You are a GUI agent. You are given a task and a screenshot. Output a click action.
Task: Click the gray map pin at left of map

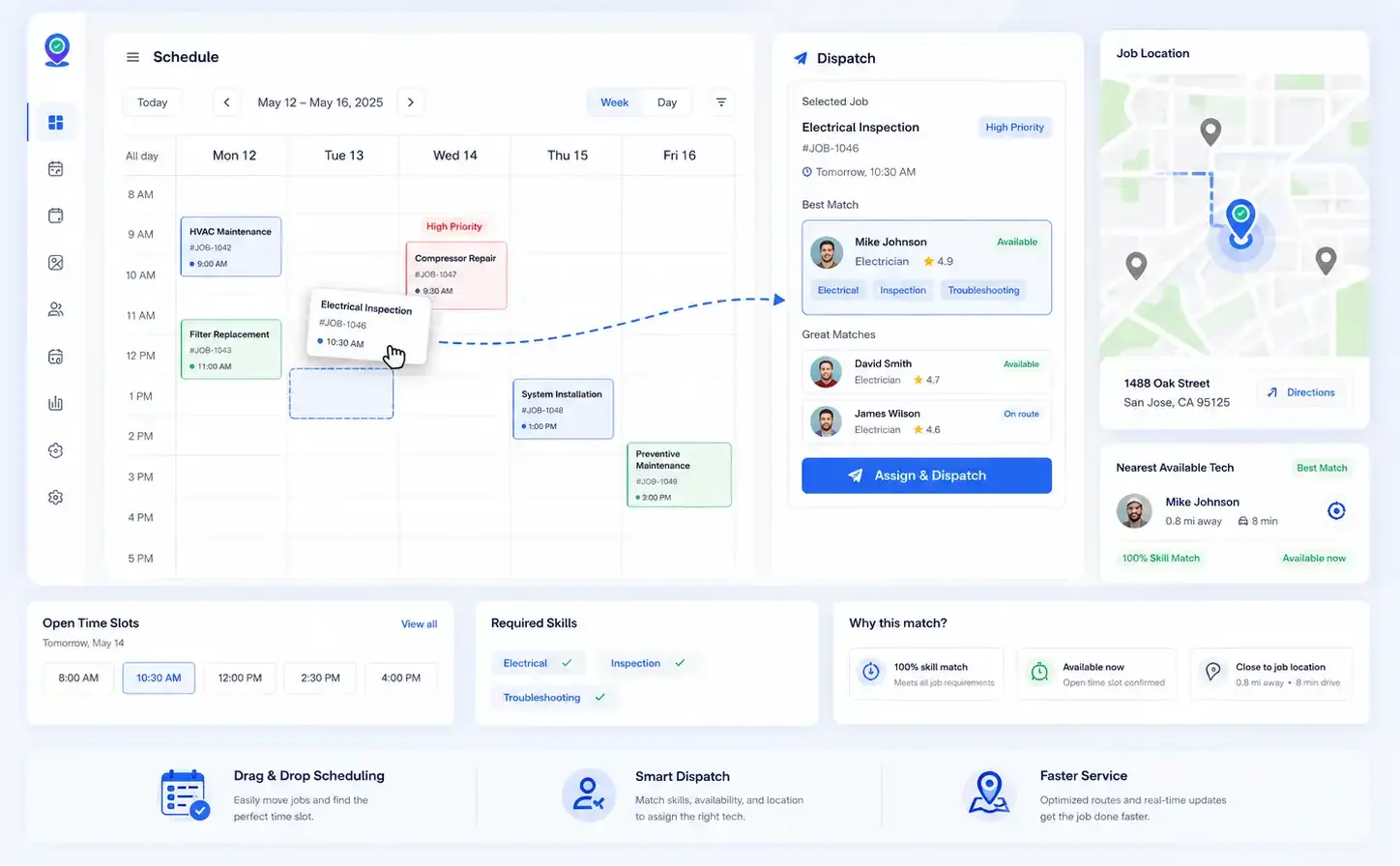point(1137,265)
